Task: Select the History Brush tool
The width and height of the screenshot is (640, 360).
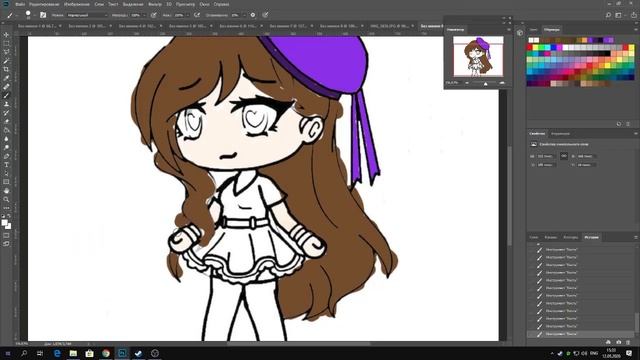Action: coord(6,113)
